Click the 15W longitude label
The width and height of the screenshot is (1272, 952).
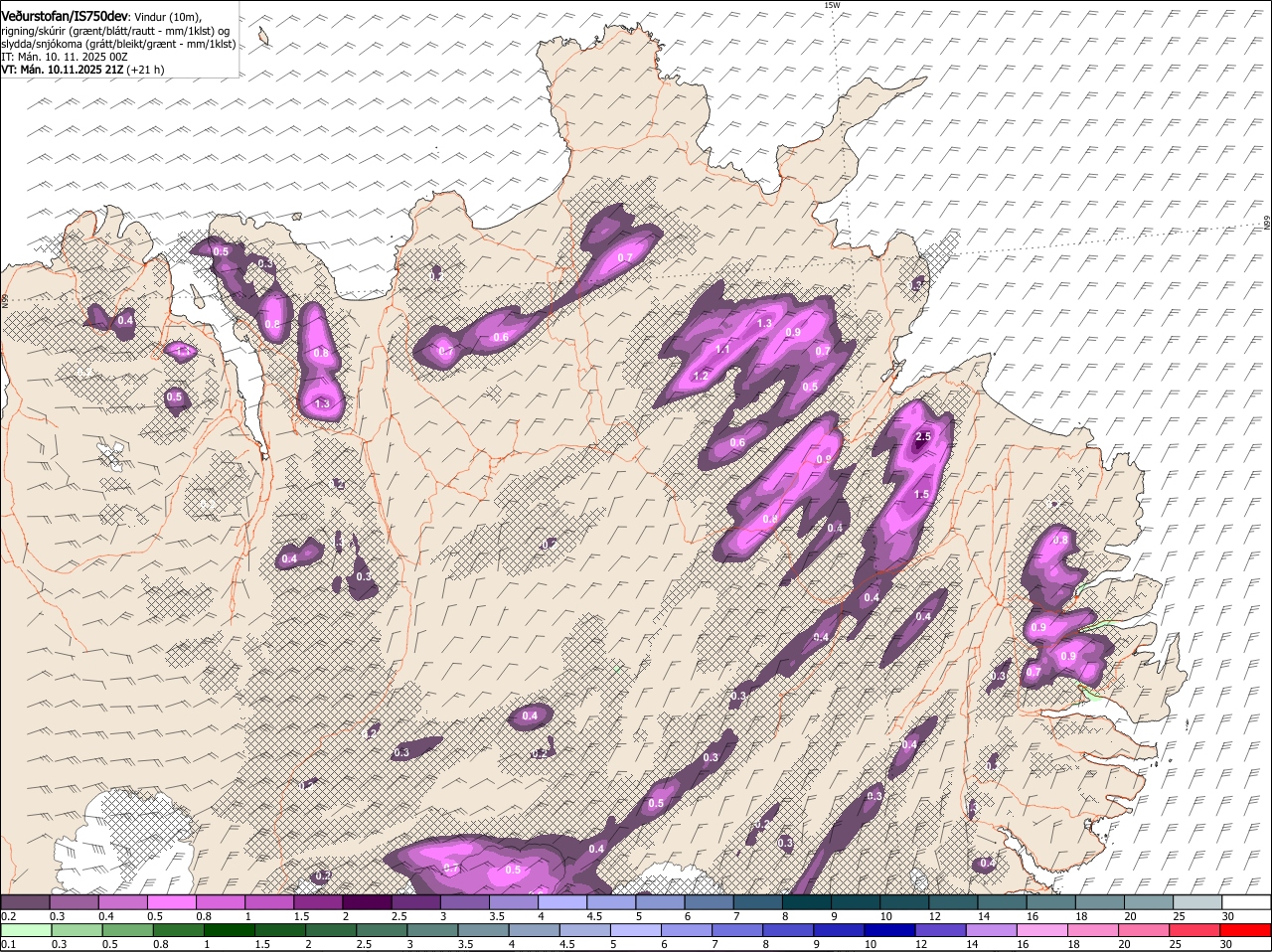[832, 5]
